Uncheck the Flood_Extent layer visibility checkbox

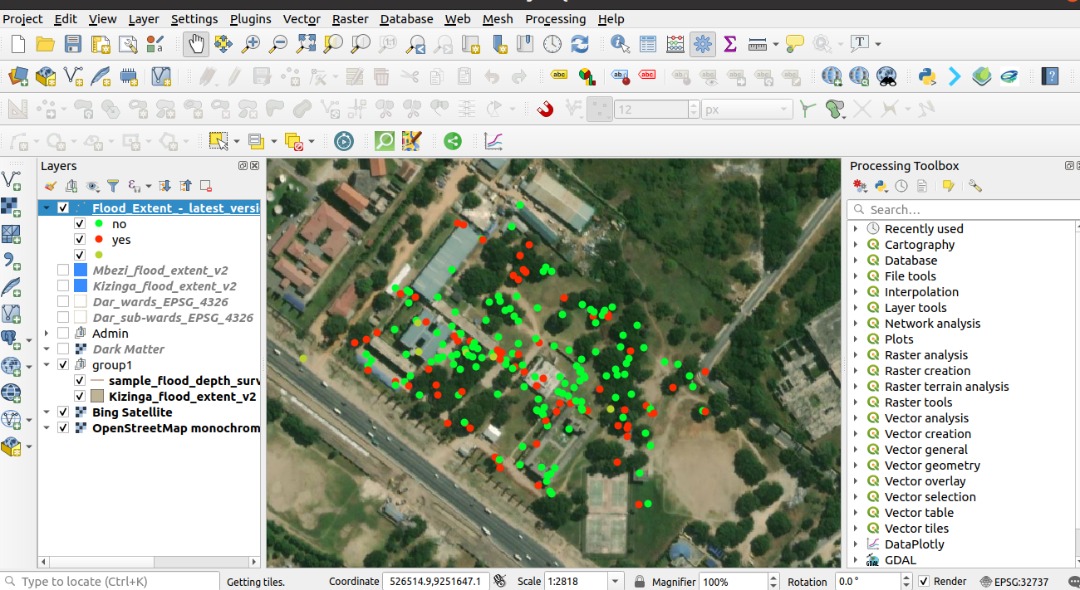[x=63, y=207]
